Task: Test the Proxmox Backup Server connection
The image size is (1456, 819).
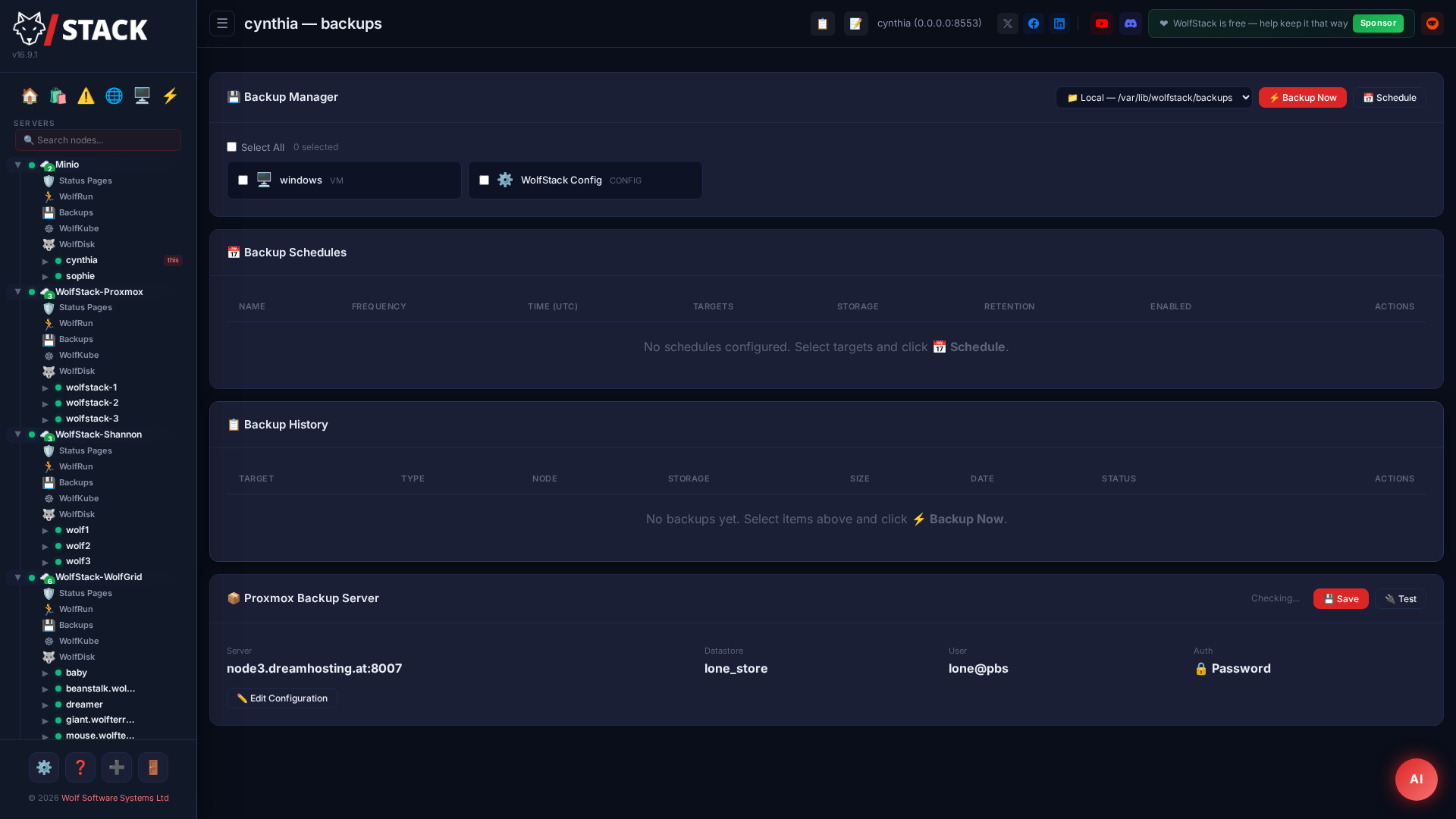Action: tap(1401, 599)
